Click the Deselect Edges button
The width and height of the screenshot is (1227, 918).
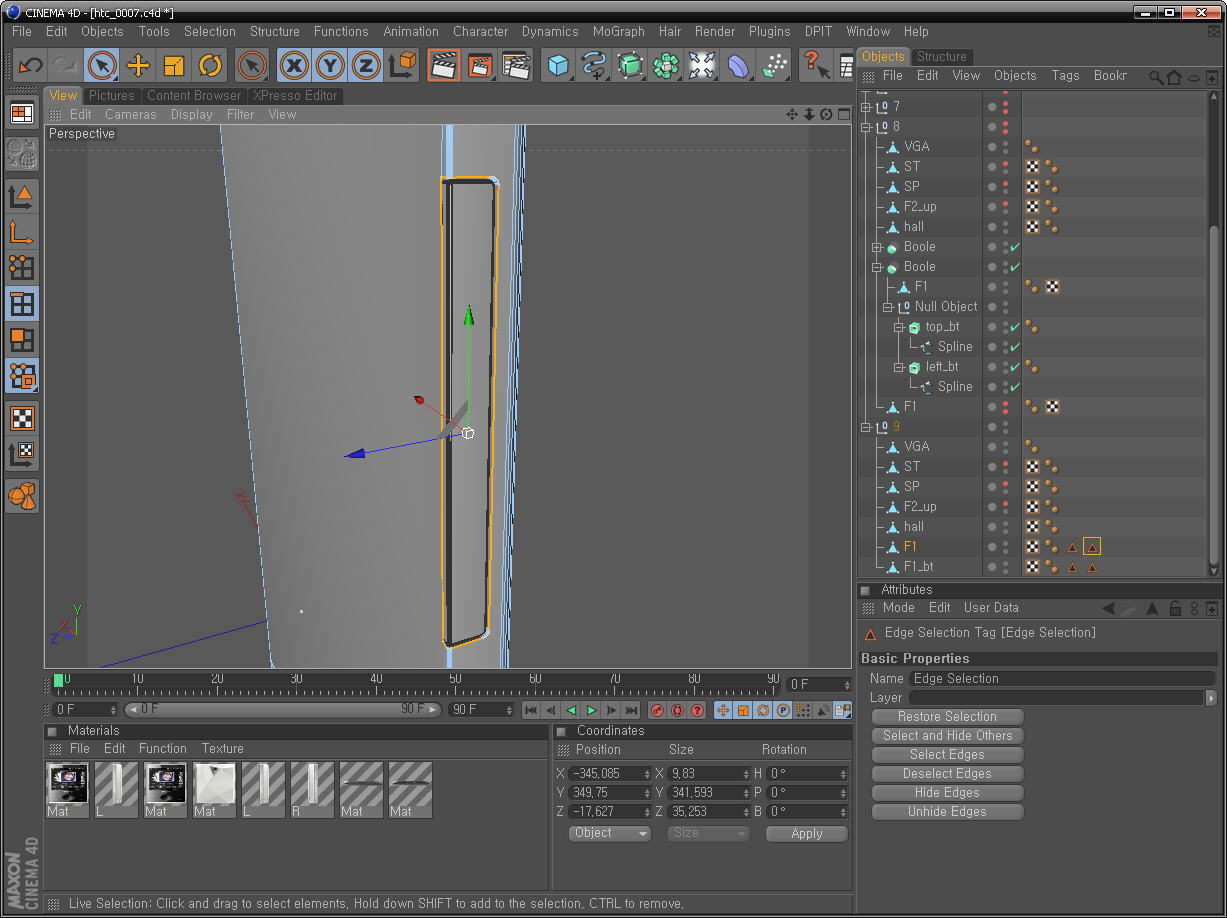point(947,774)
